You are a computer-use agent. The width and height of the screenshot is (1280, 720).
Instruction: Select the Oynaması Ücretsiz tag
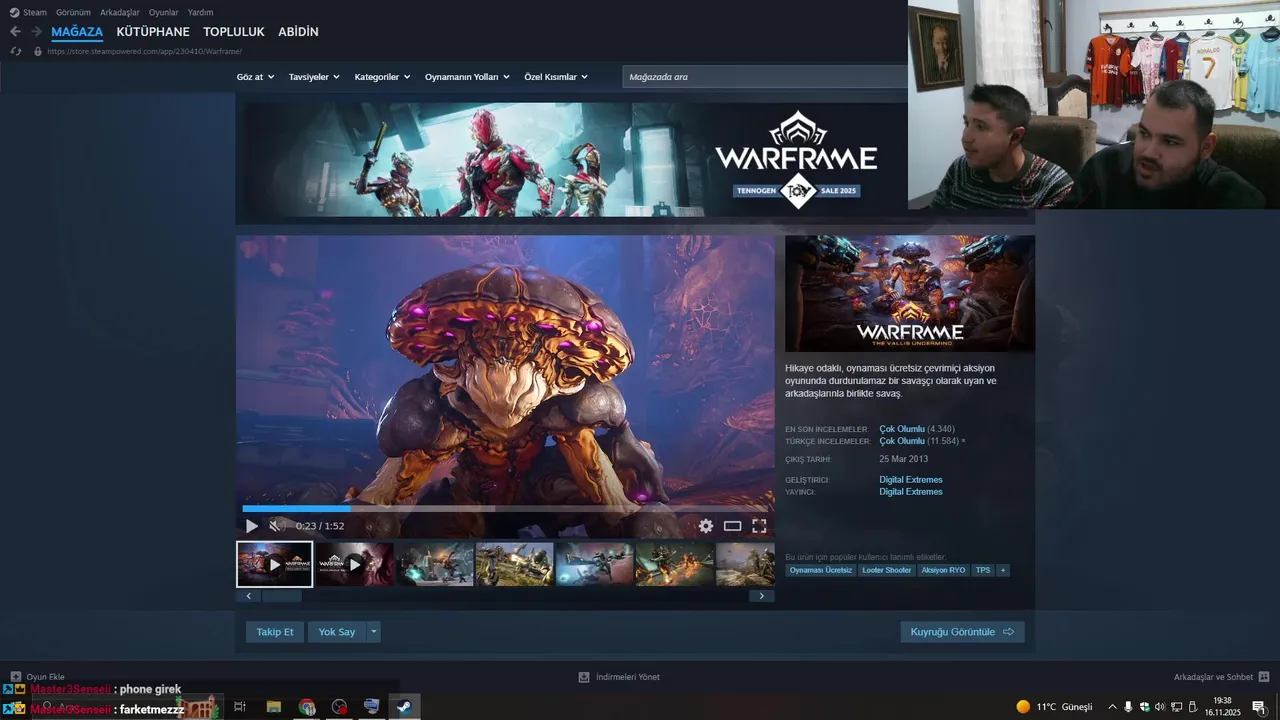click(821, 570)
